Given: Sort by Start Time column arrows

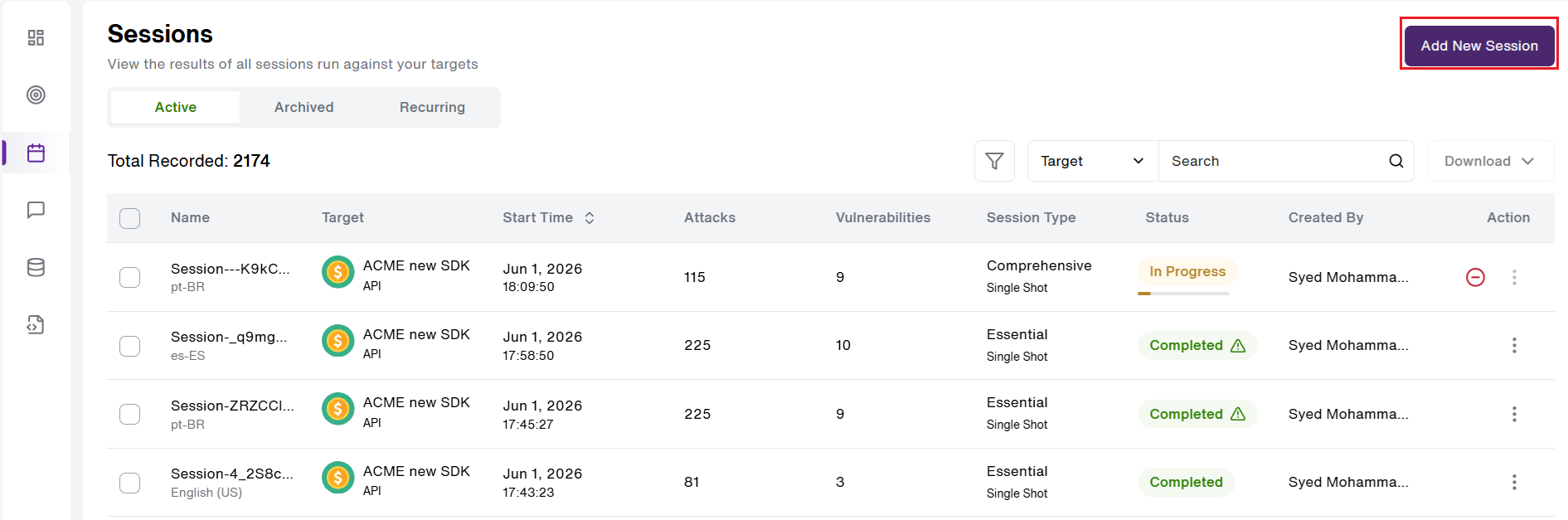Looking at the screenshot, I should 590,217.
